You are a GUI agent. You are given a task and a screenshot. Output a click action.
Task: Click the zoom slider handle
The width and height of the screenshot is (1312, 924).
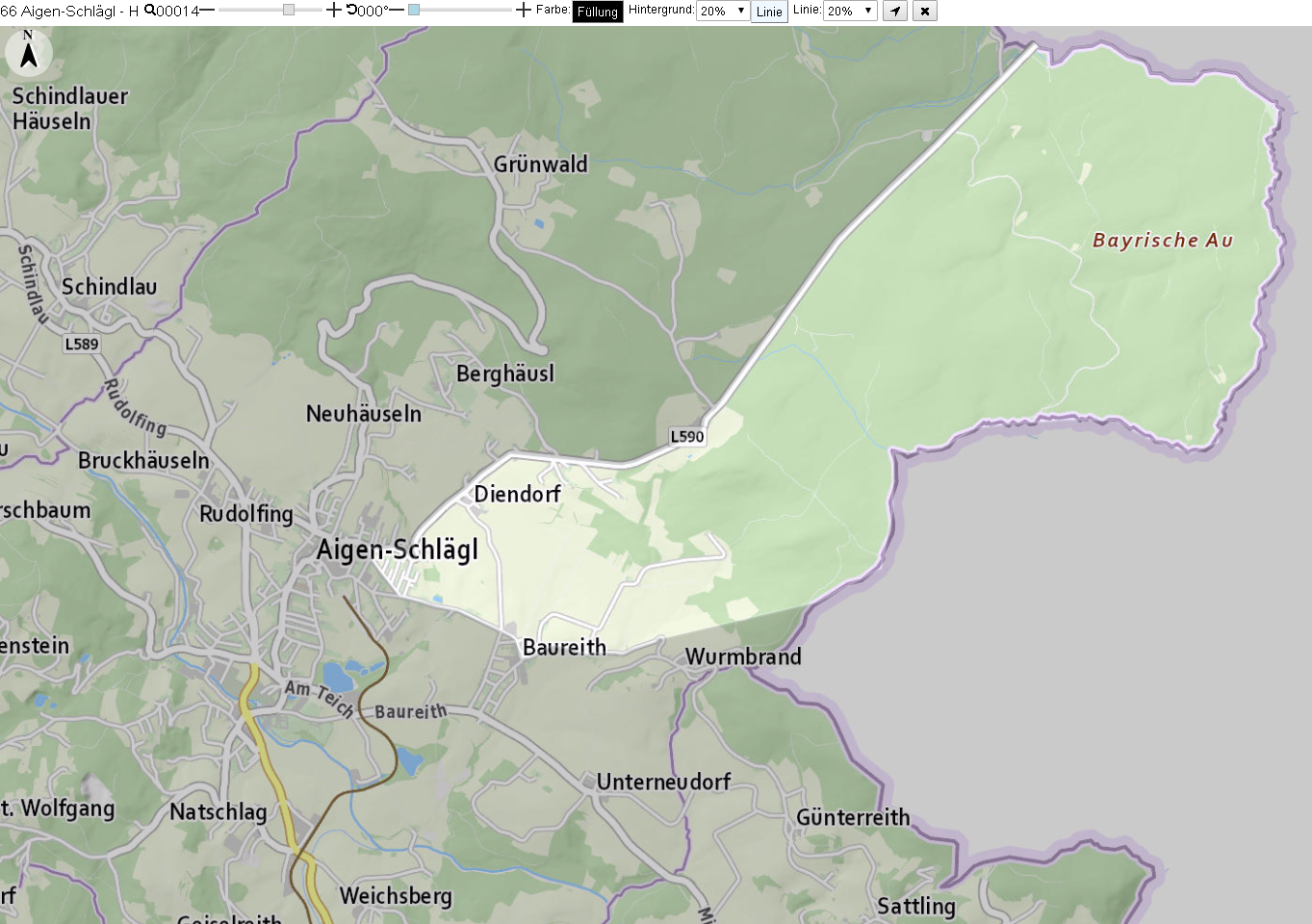coord(289,10)
